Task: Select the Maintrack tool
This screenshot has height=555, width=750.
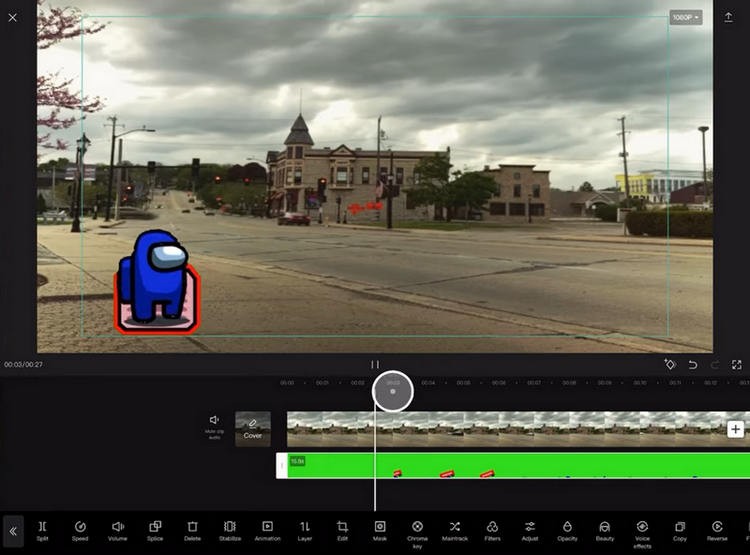Action: coord(455,531)
